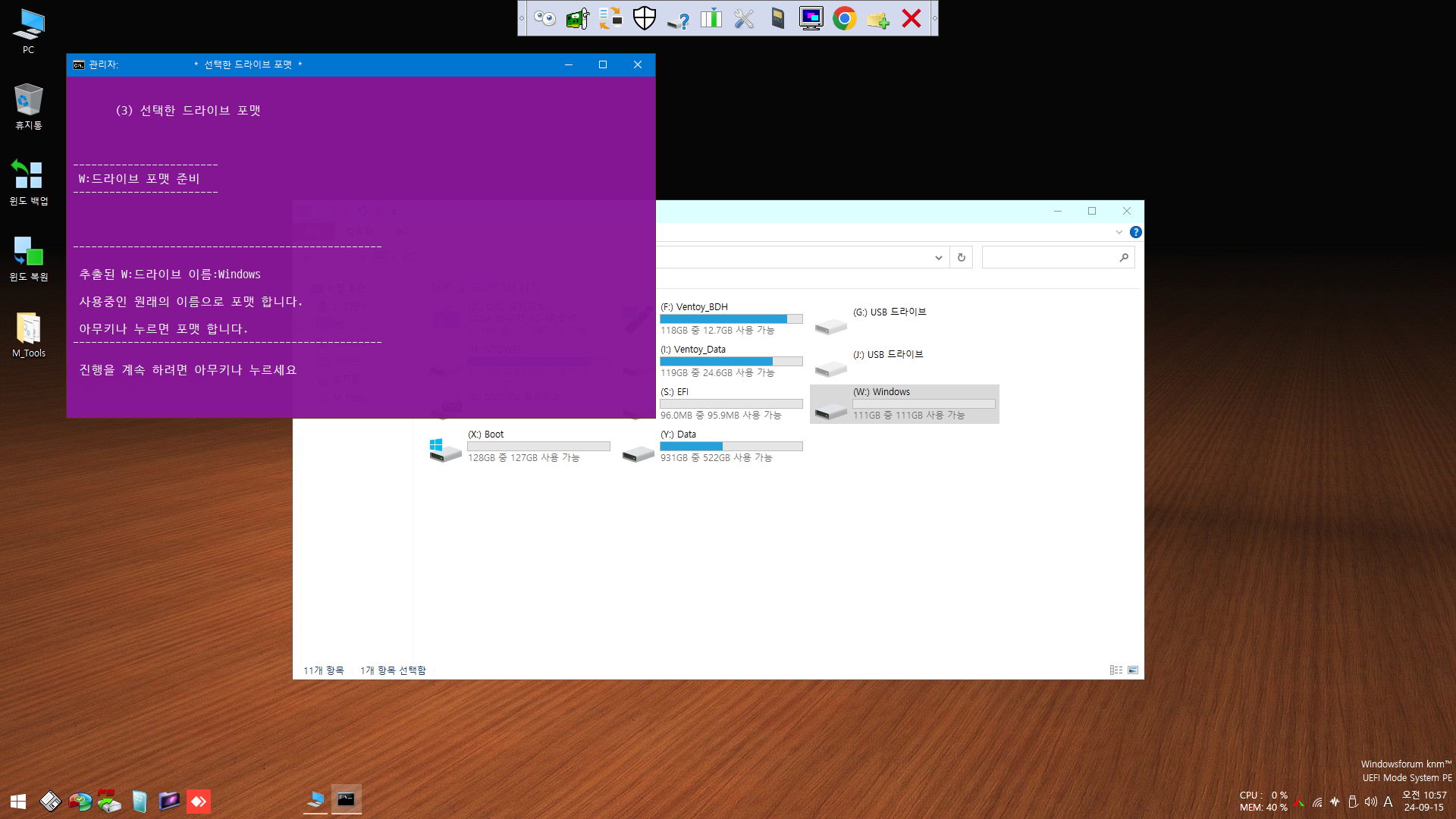The image size is (1456, 819).
Task: Refresh the Explorer window
Action: (962, 258)
